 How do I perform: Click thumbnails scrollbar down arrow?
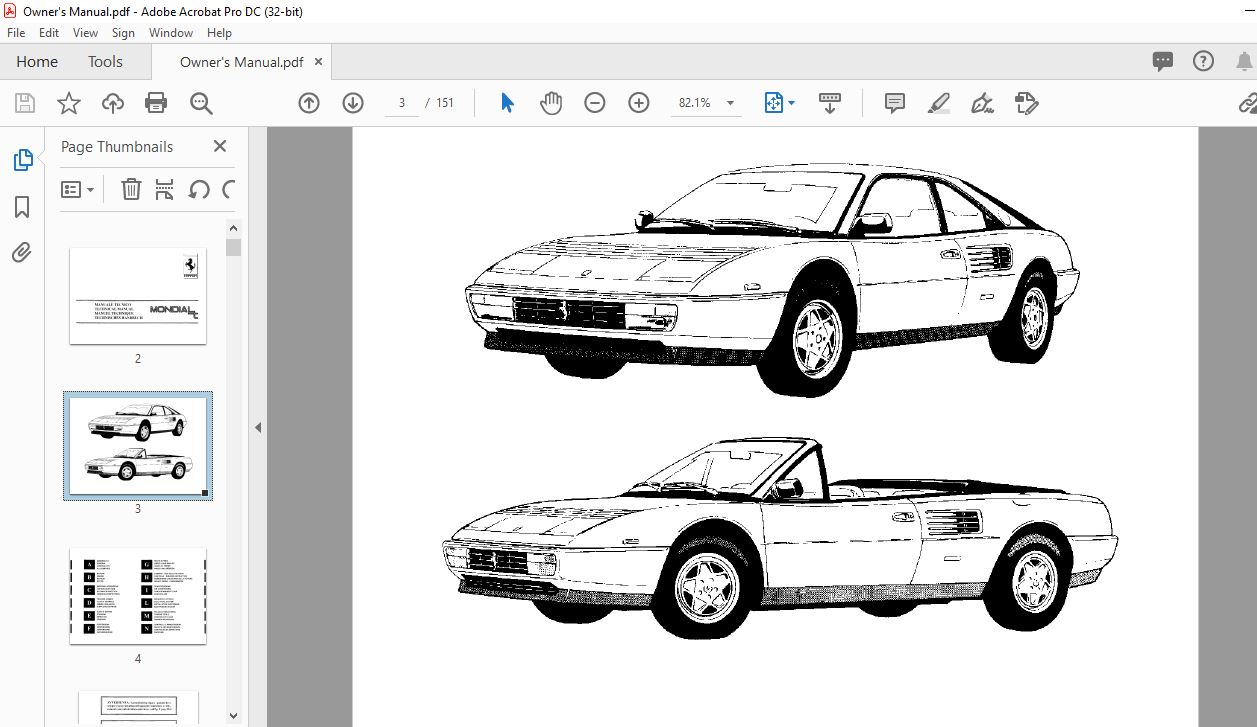point(234,716)
